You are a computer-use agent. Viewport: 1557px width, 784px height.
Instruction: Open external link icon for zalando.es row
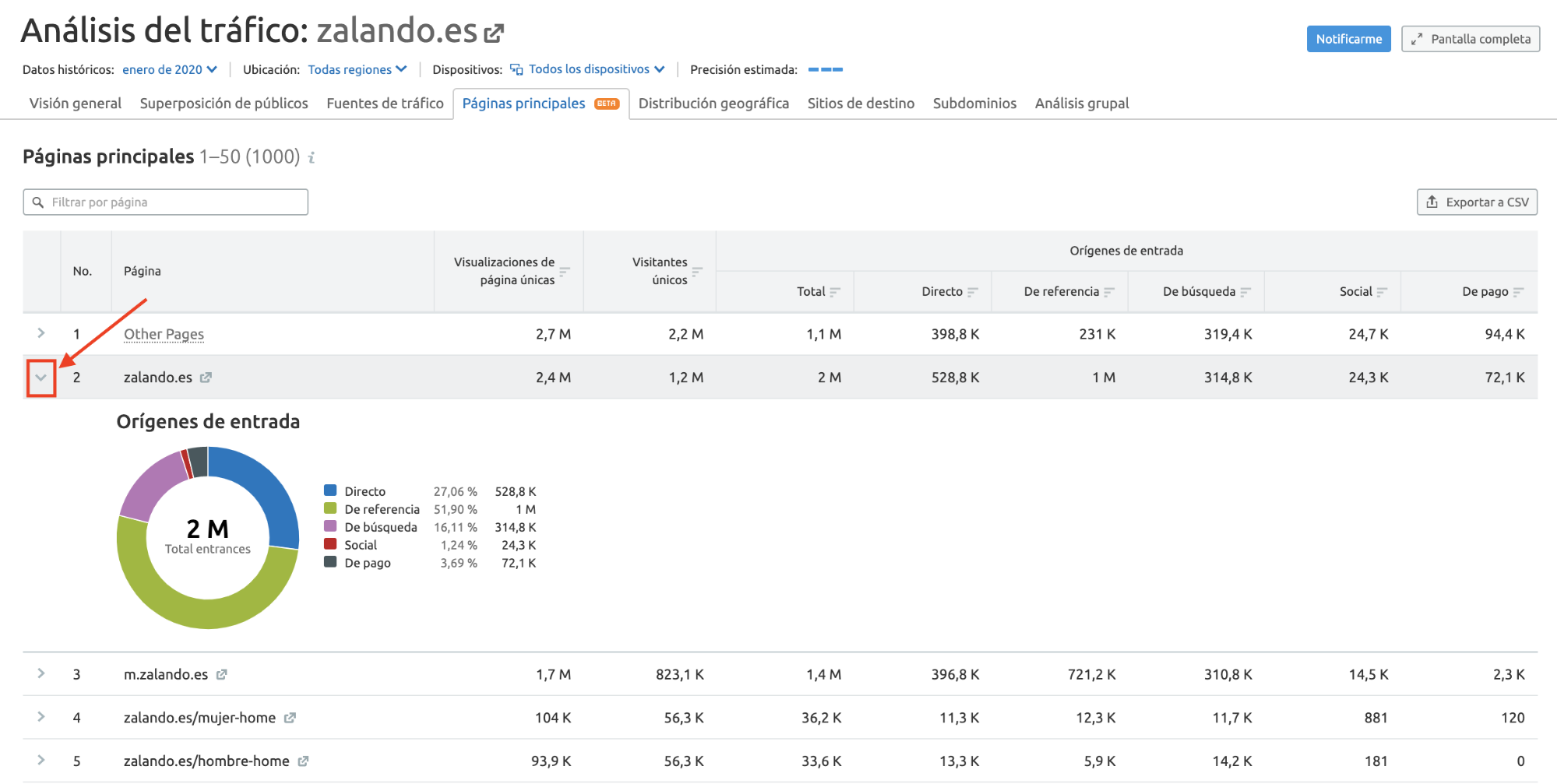[206, 378]
